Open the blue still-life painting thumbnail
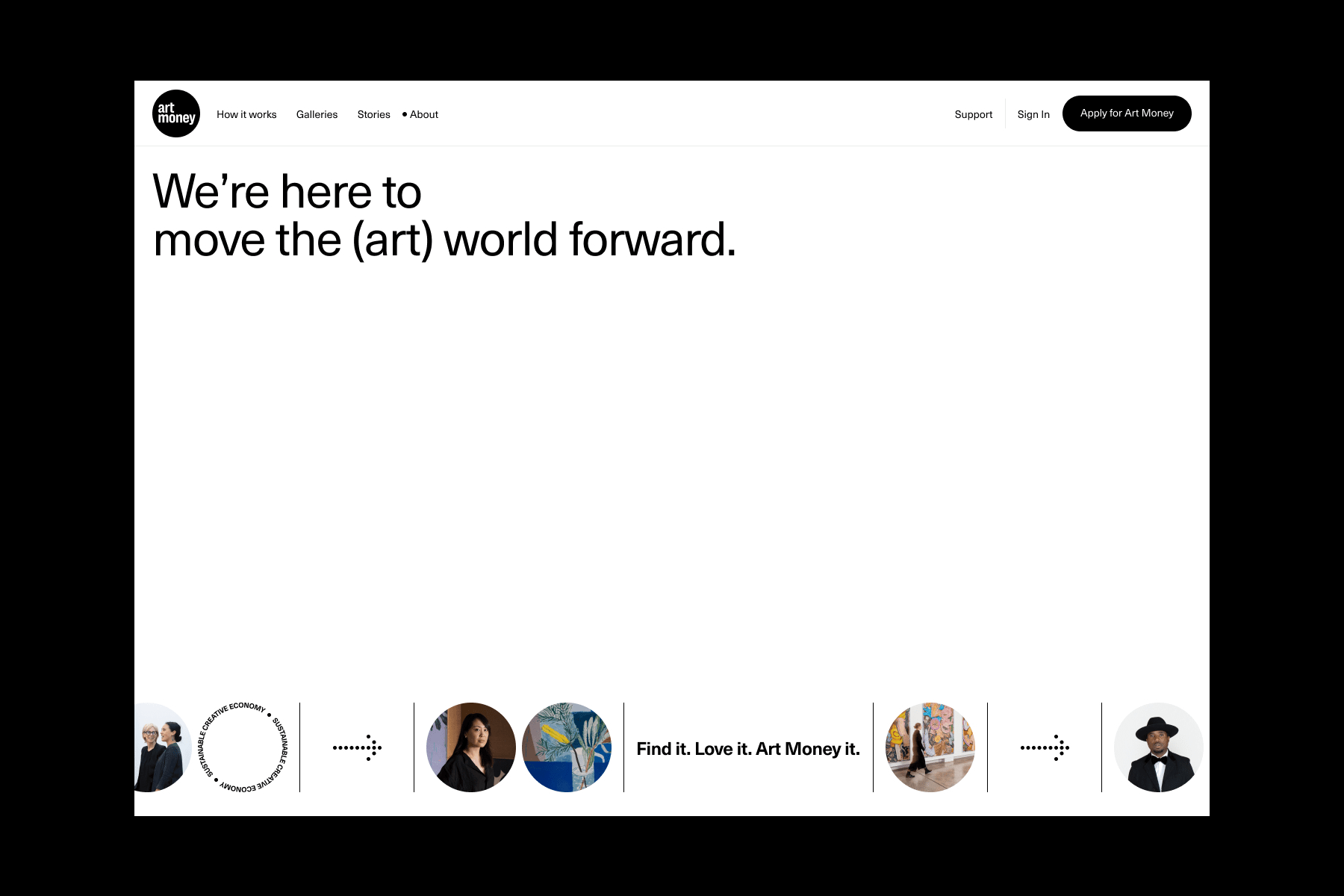The image size is (1344, 896). pyautogui.click(x=567, y=747)
